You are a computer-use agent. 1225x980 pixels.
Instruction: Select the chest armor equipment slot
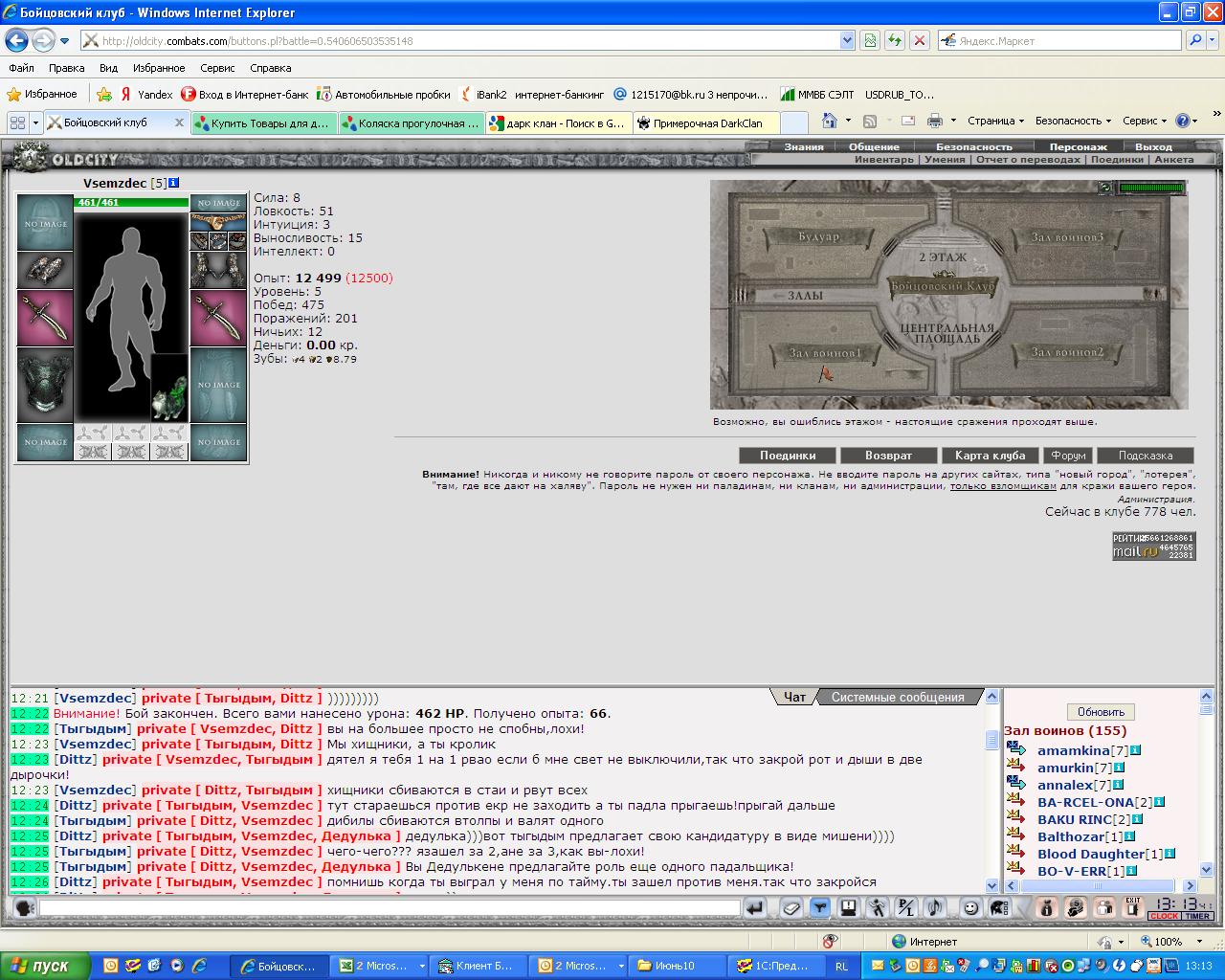45,385
